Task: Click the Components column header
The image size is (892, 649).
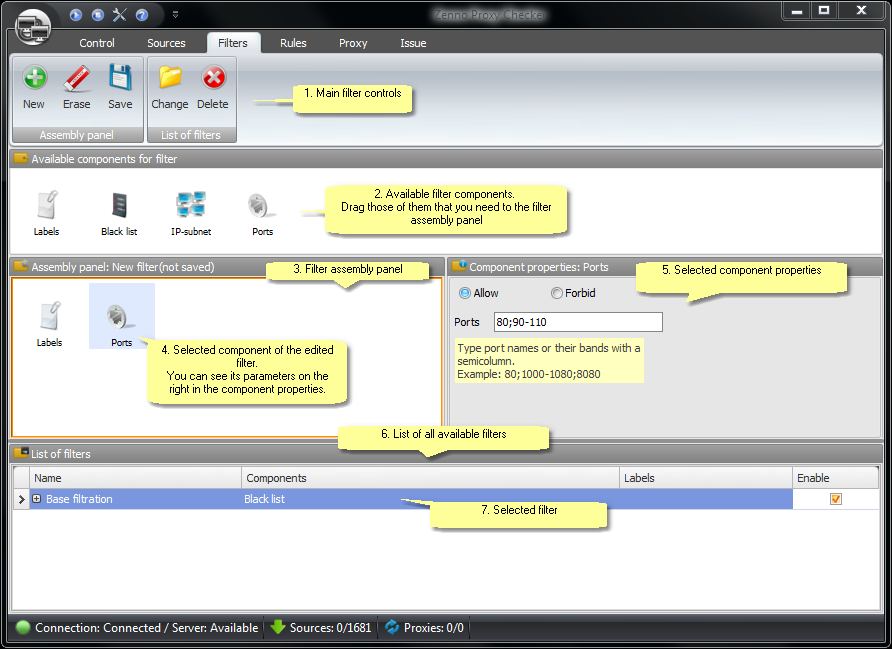Action: point(430,478)
